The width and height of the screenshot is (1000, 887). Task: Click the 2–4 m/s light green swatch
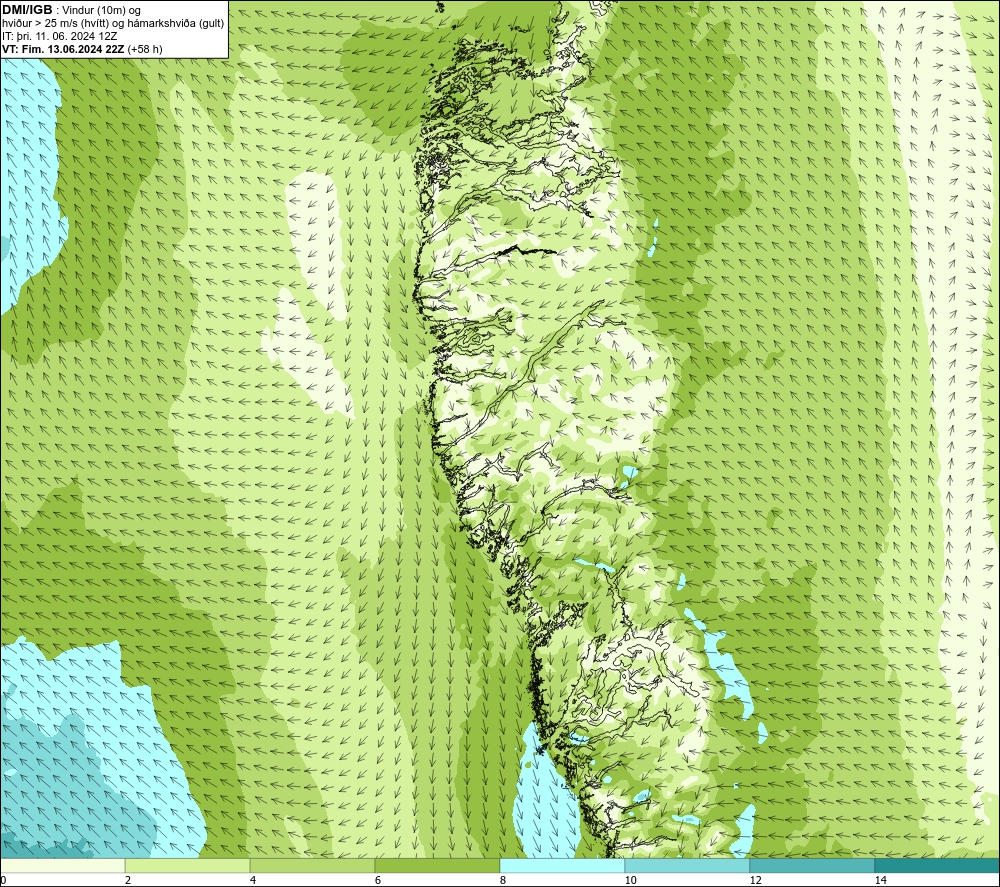click(x=187, y=865)
